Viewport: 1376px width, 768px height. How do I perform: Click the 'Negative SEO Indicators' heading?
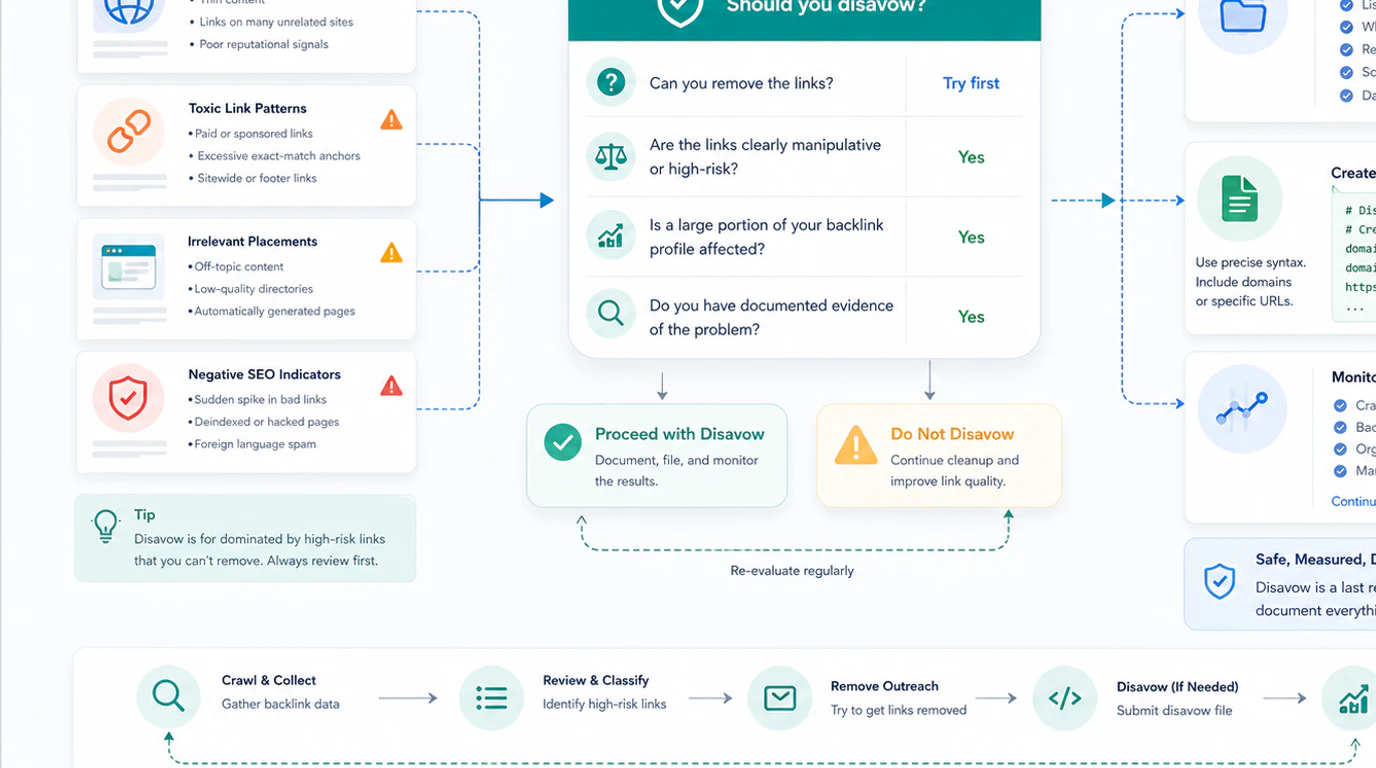tap(264, 374)
